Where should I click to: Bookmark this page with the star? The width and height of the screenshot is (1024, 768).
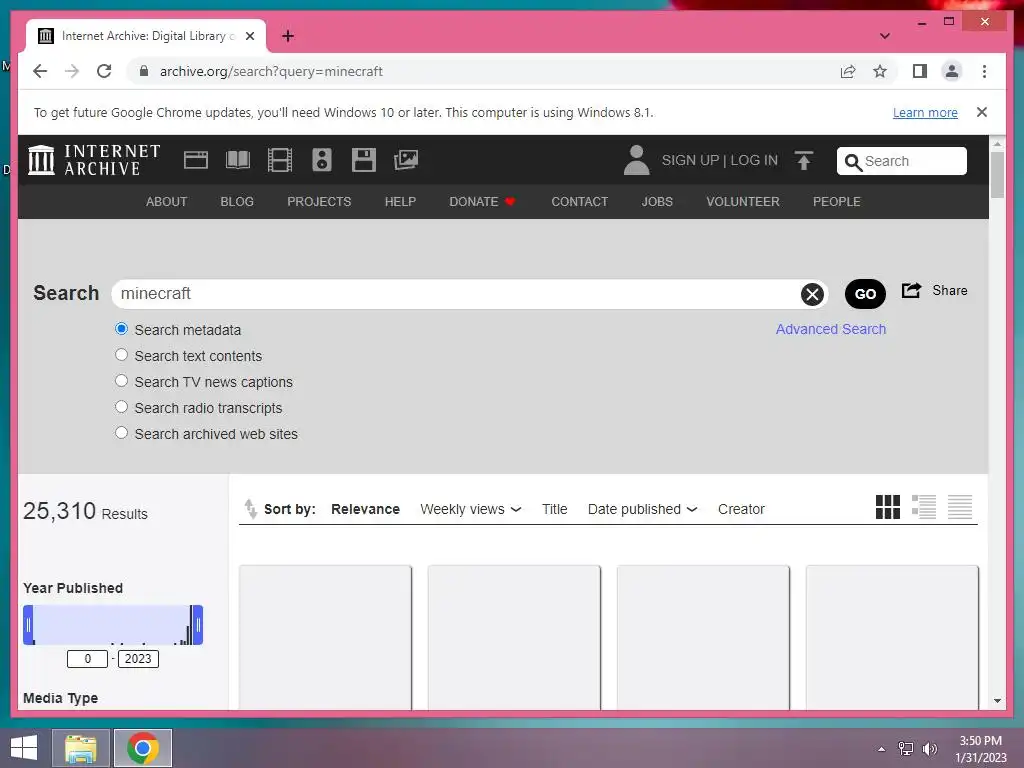point(880,71)
